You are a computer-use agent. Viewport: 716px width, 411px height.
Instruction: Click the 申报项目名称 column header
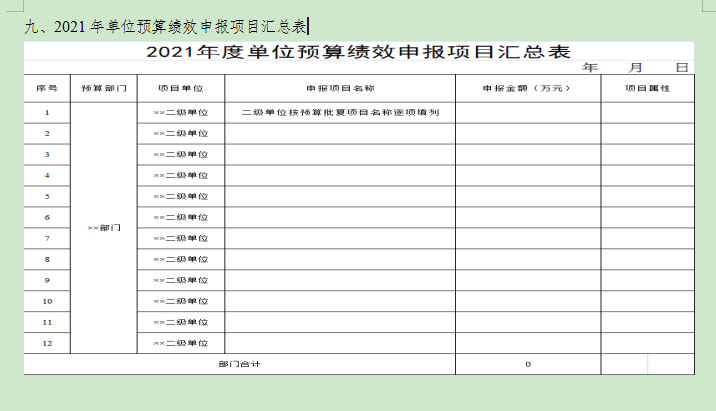tap(340, 88)
